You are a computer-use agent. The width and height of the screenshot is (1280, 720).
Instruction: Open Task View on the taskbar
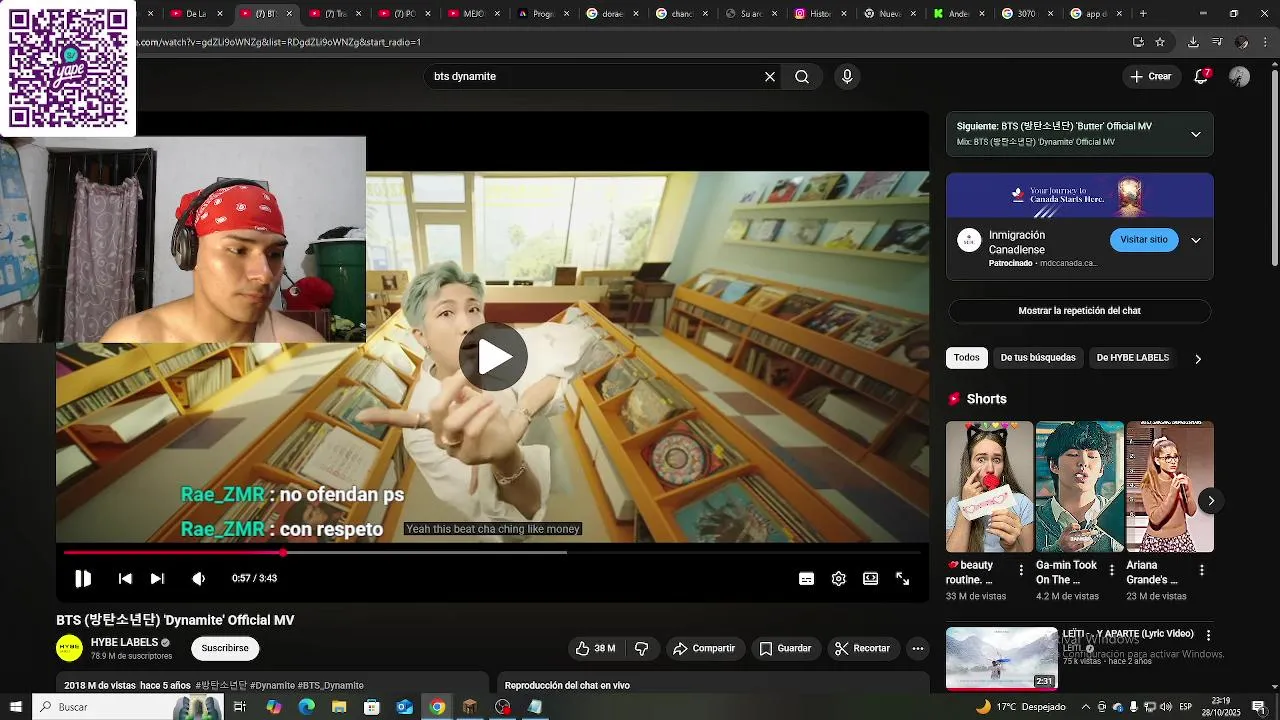click(x=240, y=707)
